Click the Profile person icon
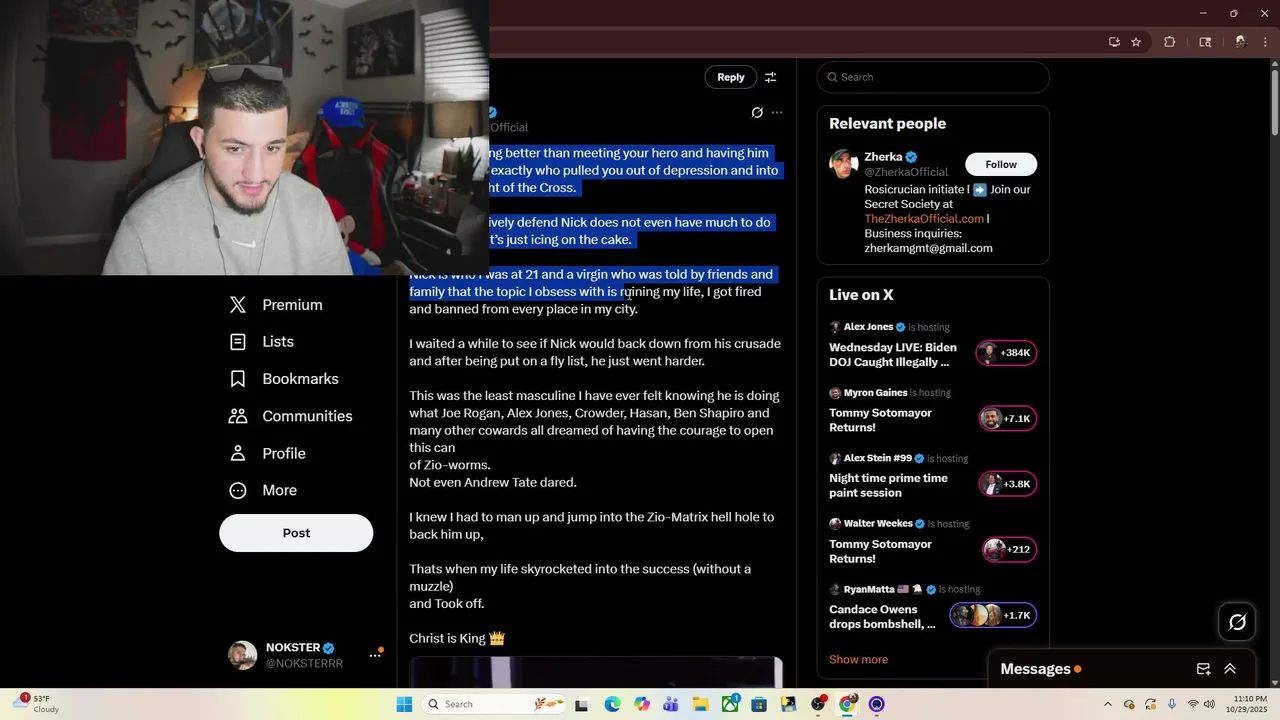The image size is (1280, 720). click(x=238, y=453)
